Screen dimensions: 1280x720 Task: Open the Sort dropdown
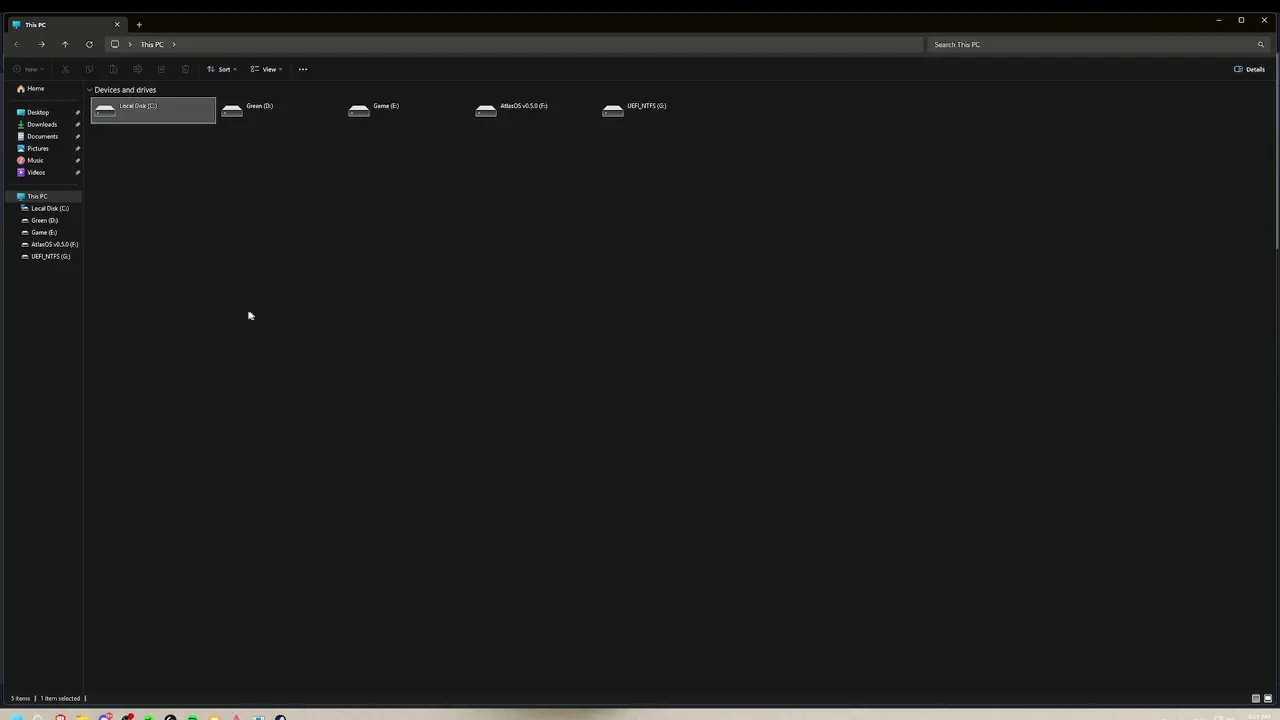point(222,69)
